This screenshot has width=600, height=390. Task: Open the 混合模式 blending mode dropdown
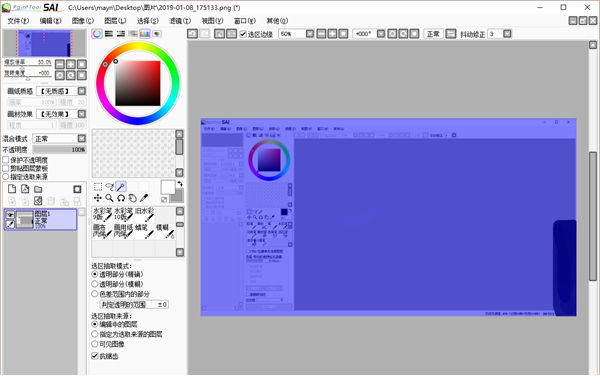pos(82,138)
